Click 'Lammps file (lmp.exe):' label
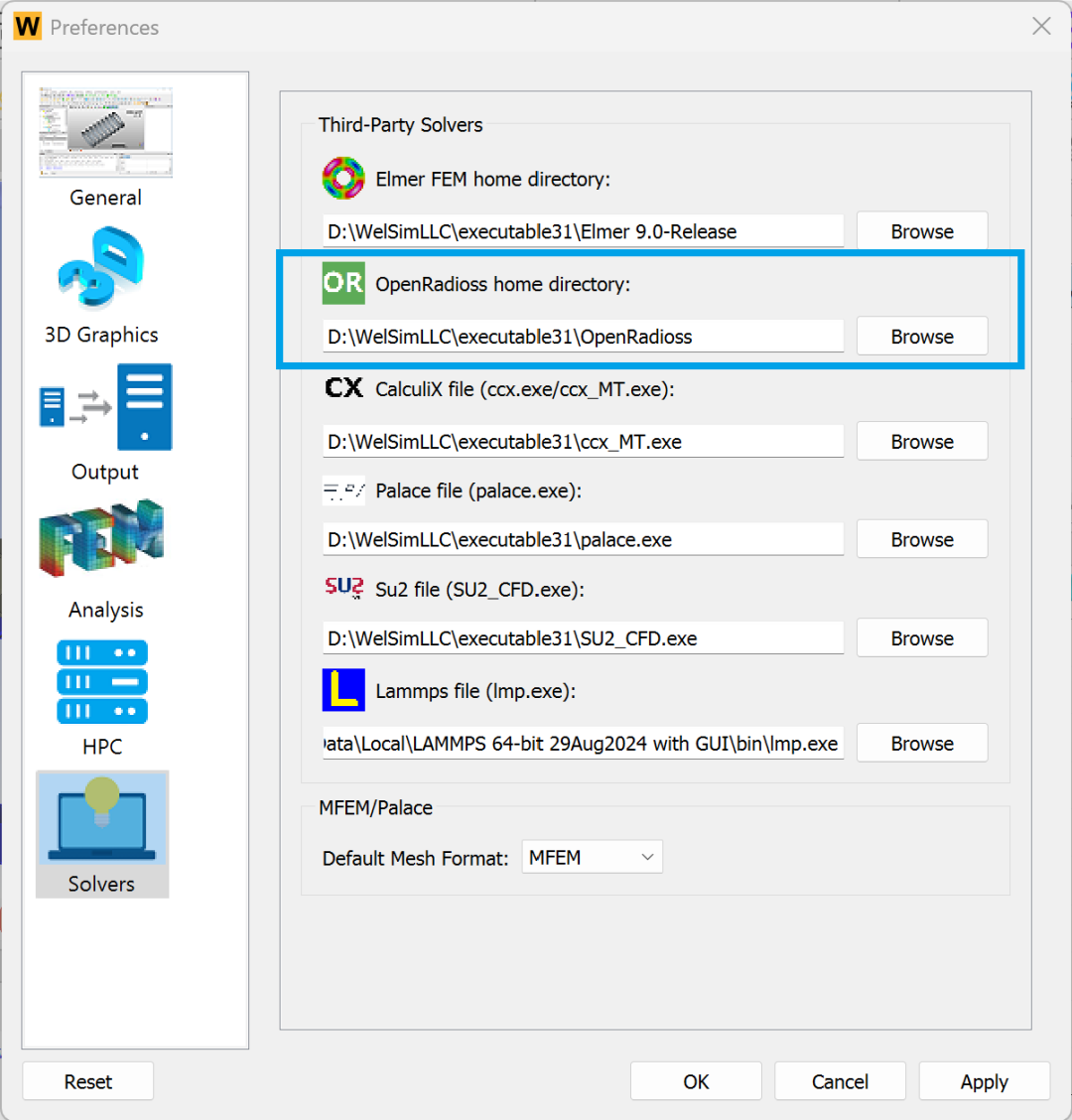This screenshot has height=1120, width=1072. [475, 691]
